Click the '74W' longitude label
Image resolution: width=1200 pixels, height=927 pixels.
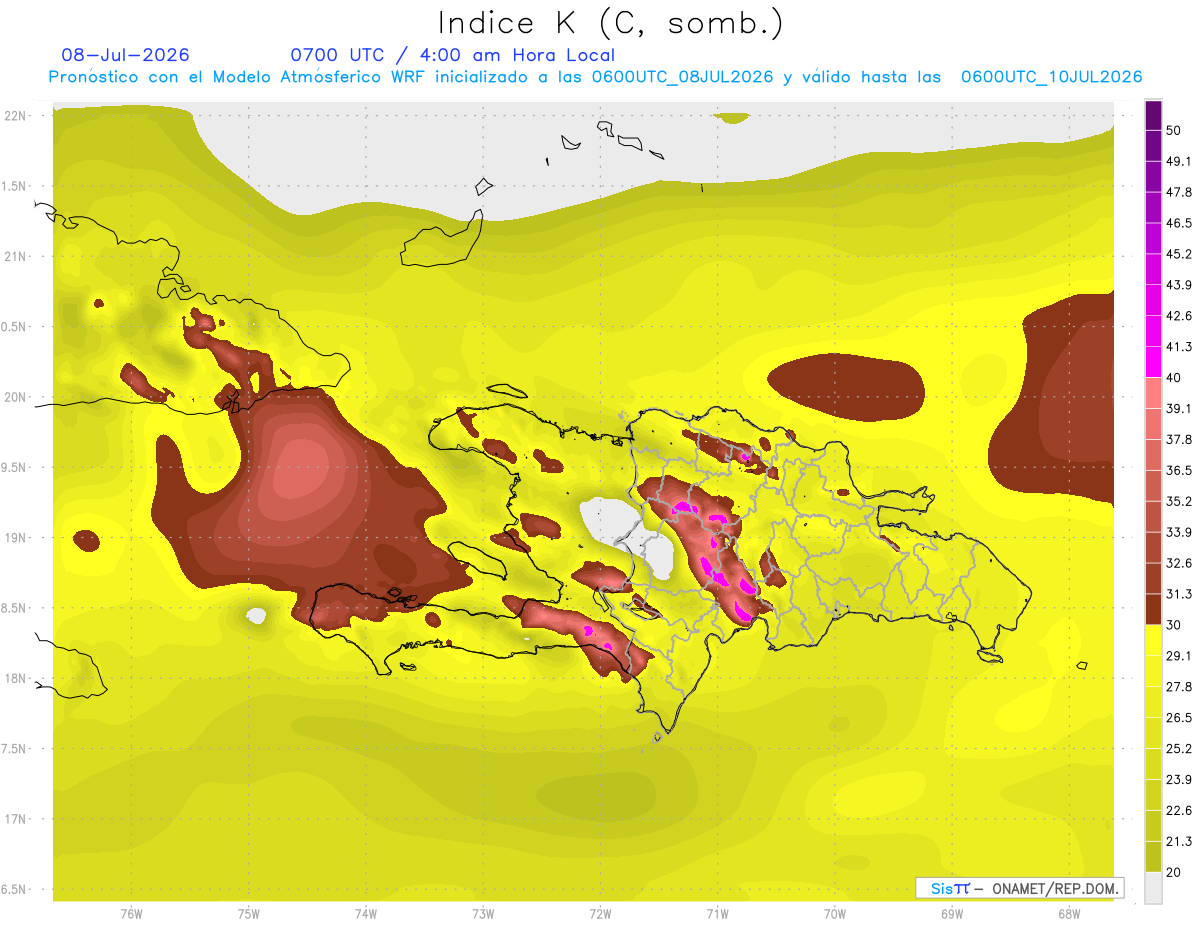pyautogui.click(x=366, y=914)
